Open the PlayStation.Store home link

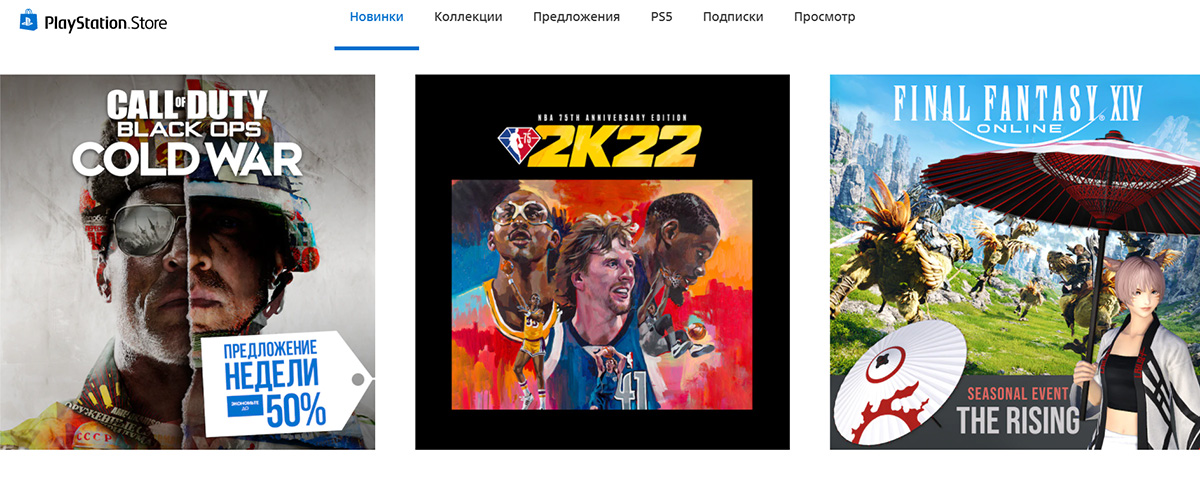click(x=93, y=21)
